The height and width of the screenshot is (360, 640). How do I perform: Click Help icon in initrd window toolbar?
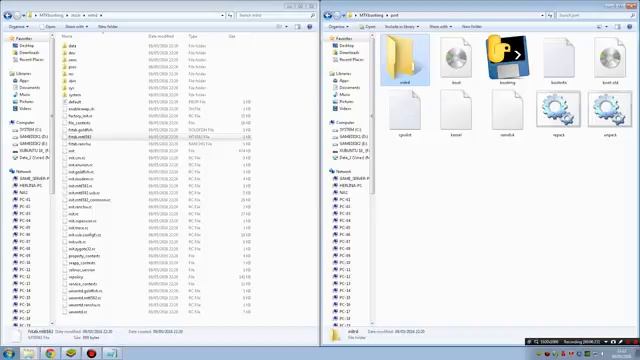310,27
